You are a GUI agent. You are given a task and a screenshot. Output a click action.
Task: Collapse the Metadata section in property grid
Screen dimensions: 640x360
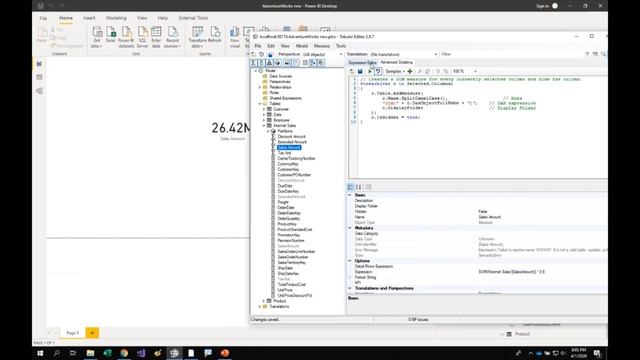tap(350, 228)
